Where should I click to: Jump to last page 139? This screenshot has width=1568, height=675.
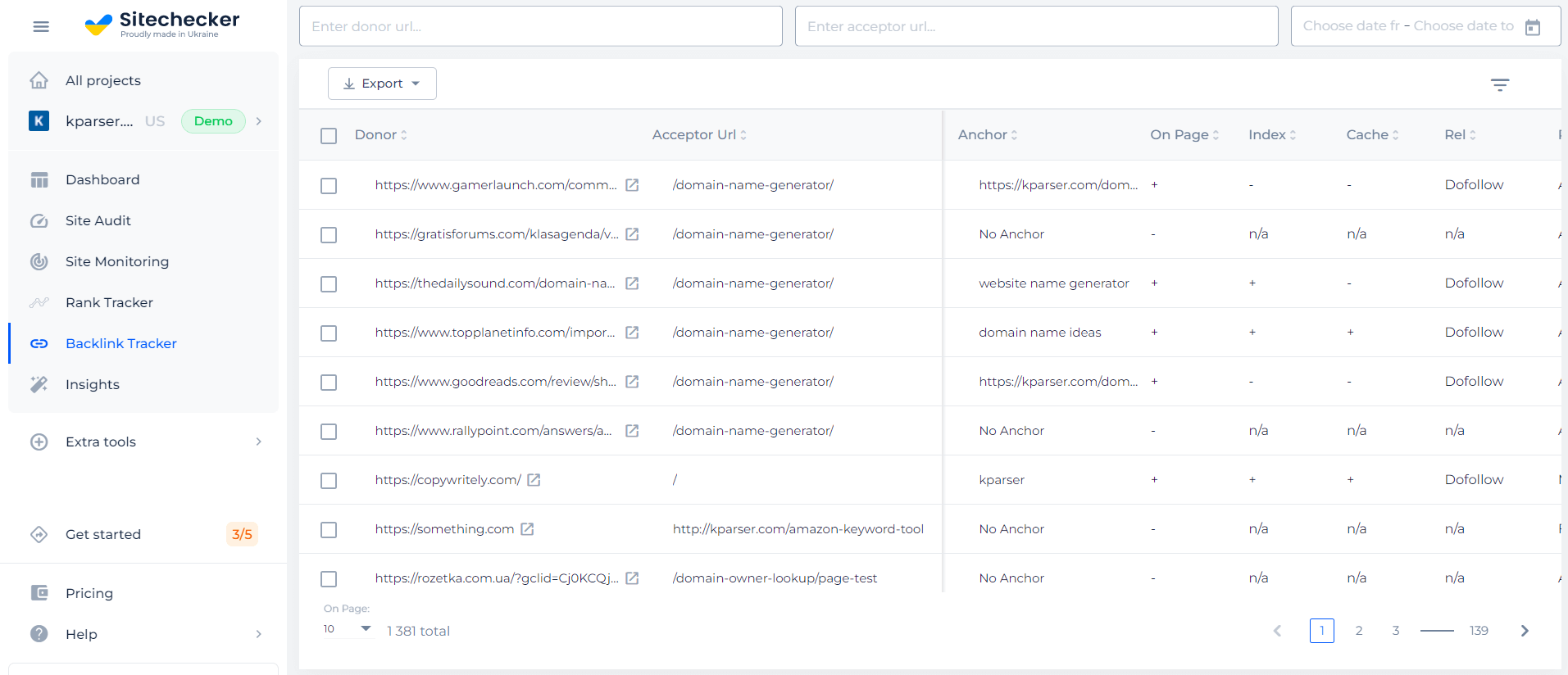pos(1479,631)
